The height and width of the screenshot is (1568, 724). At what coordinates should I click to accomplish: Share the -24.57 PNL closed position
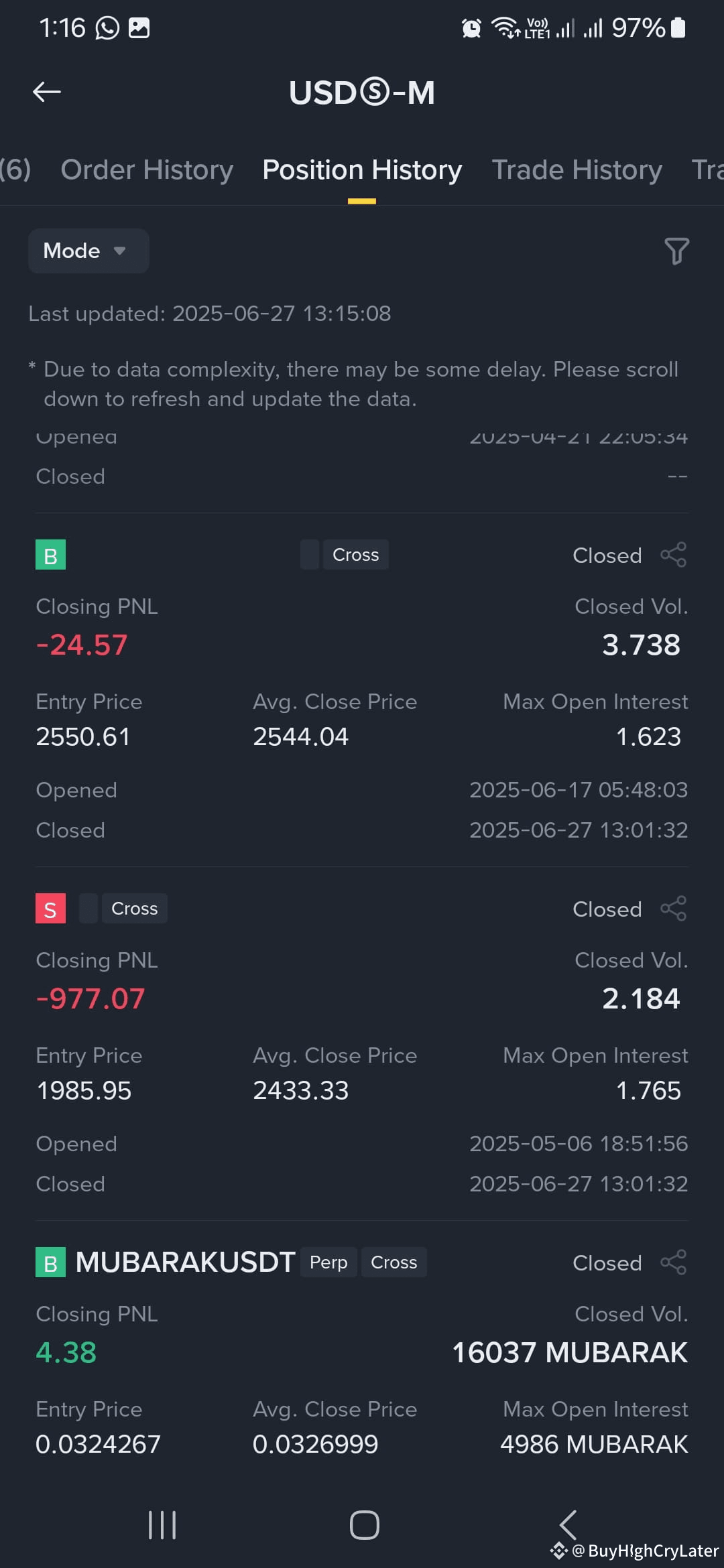click(673, 555)
